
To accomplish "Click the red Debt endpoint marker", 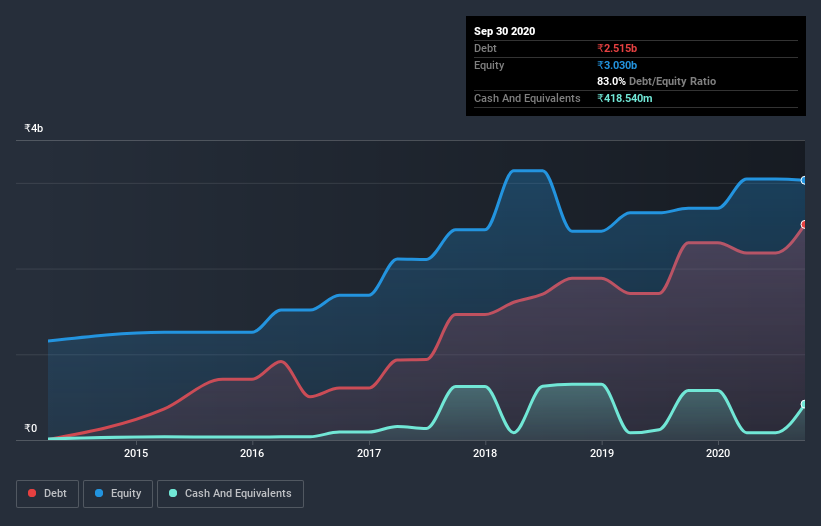I will pyautogui.click(x=804, y=224).
